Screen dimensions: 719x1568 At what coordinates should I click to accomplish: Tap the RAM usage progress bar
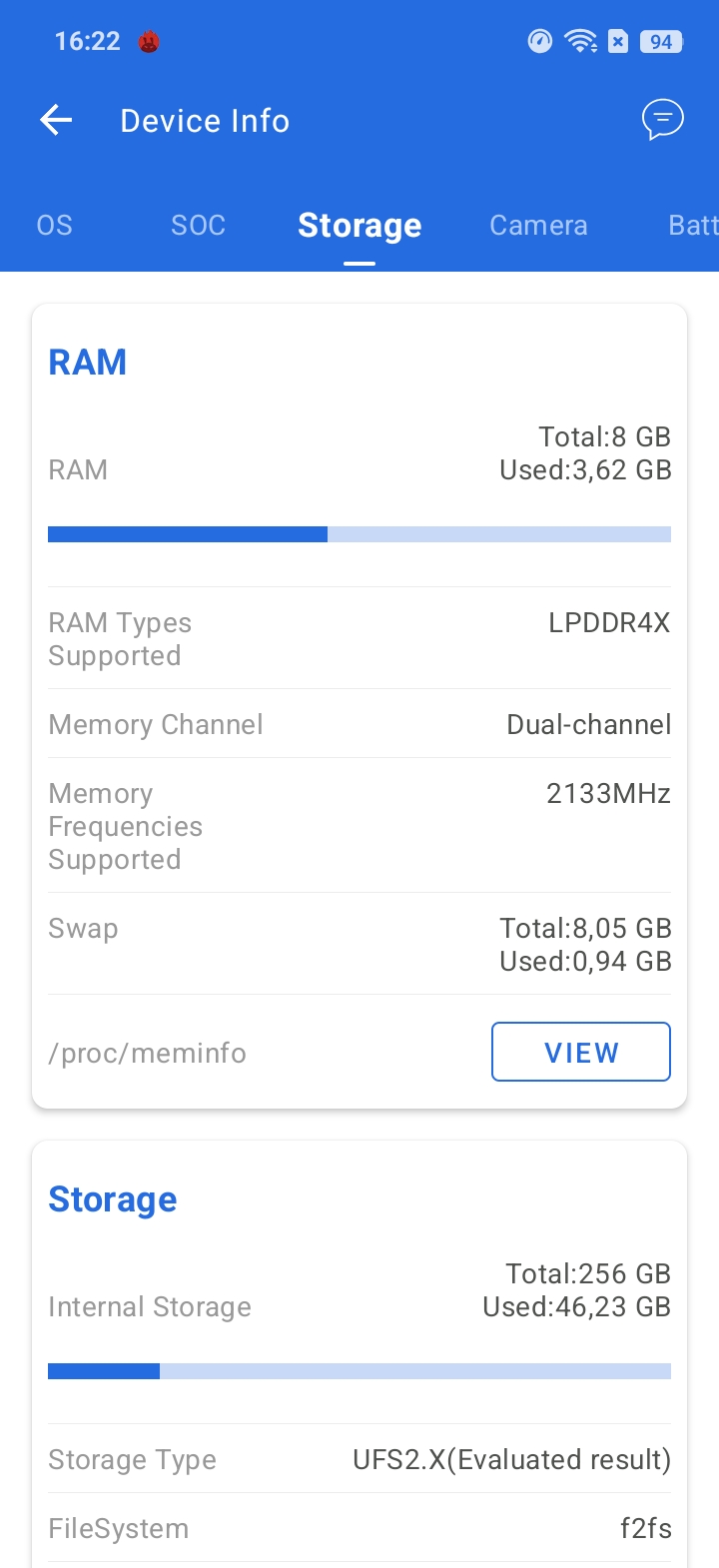pos(359,534)
